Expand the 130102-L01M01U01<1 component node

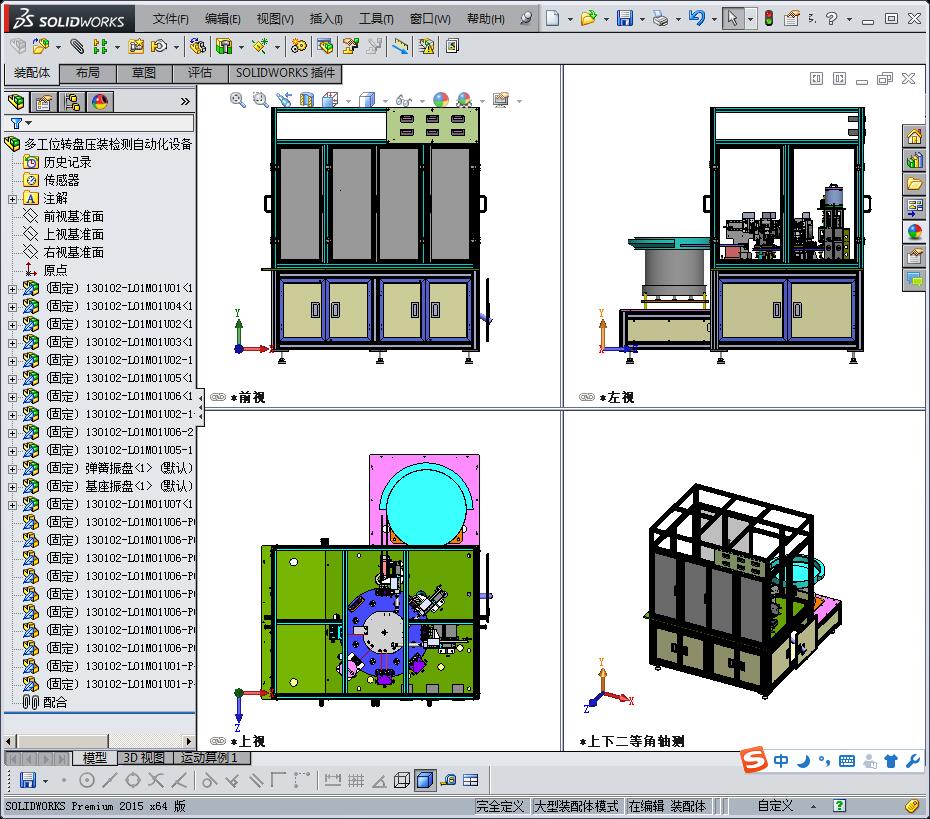point(12,289)
